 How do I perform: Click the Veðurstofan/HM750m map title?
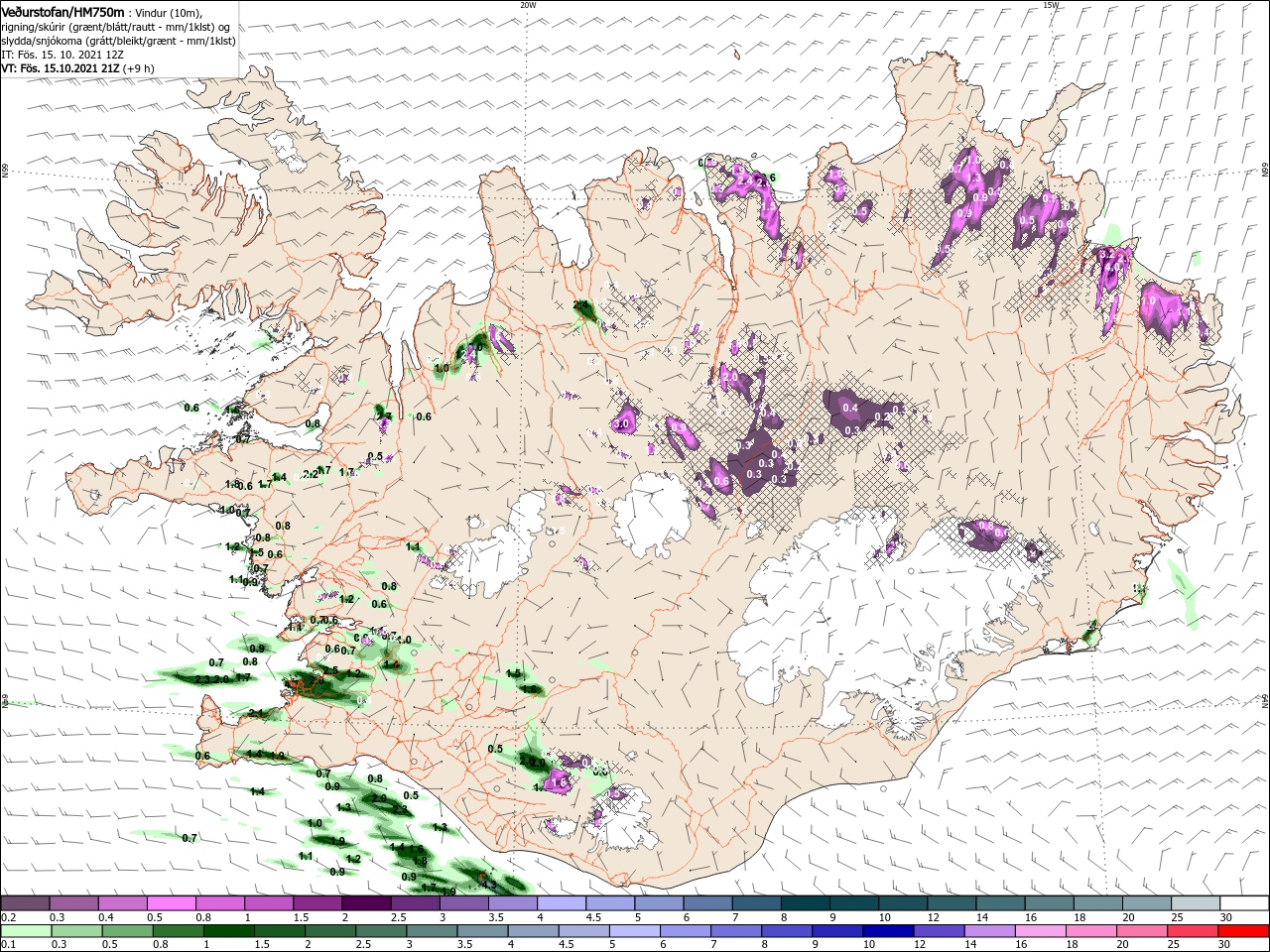(63, 11)
